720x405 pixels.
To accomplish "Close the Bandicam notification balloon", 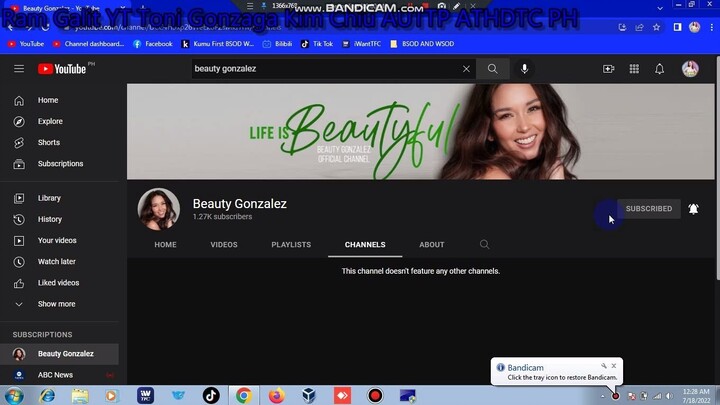I will (614, 366).
